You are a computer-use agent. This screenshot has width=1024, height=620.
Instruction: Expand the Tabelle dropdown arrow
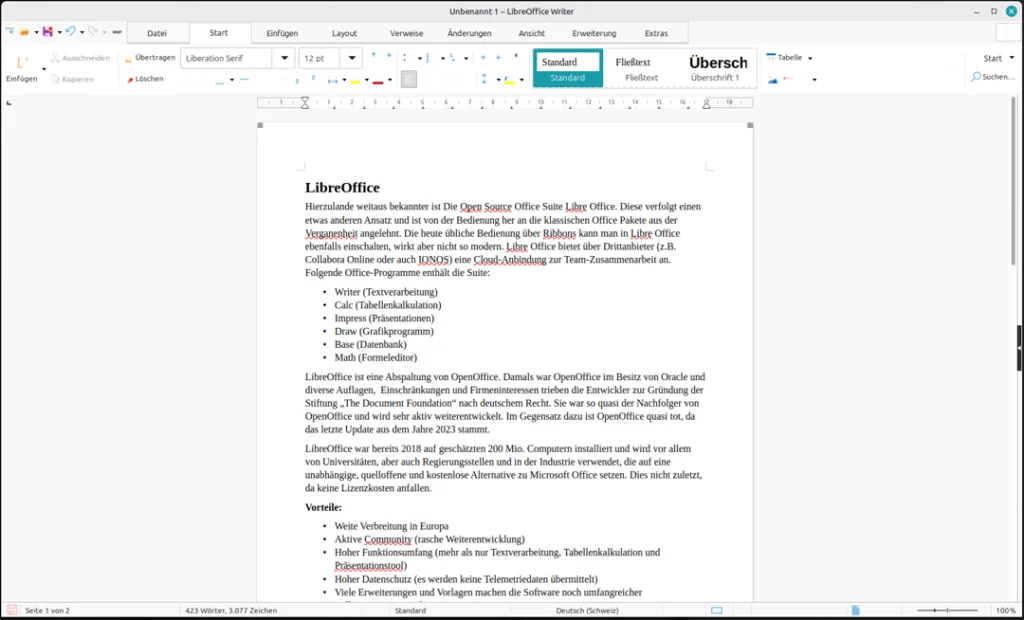(810, 58)
